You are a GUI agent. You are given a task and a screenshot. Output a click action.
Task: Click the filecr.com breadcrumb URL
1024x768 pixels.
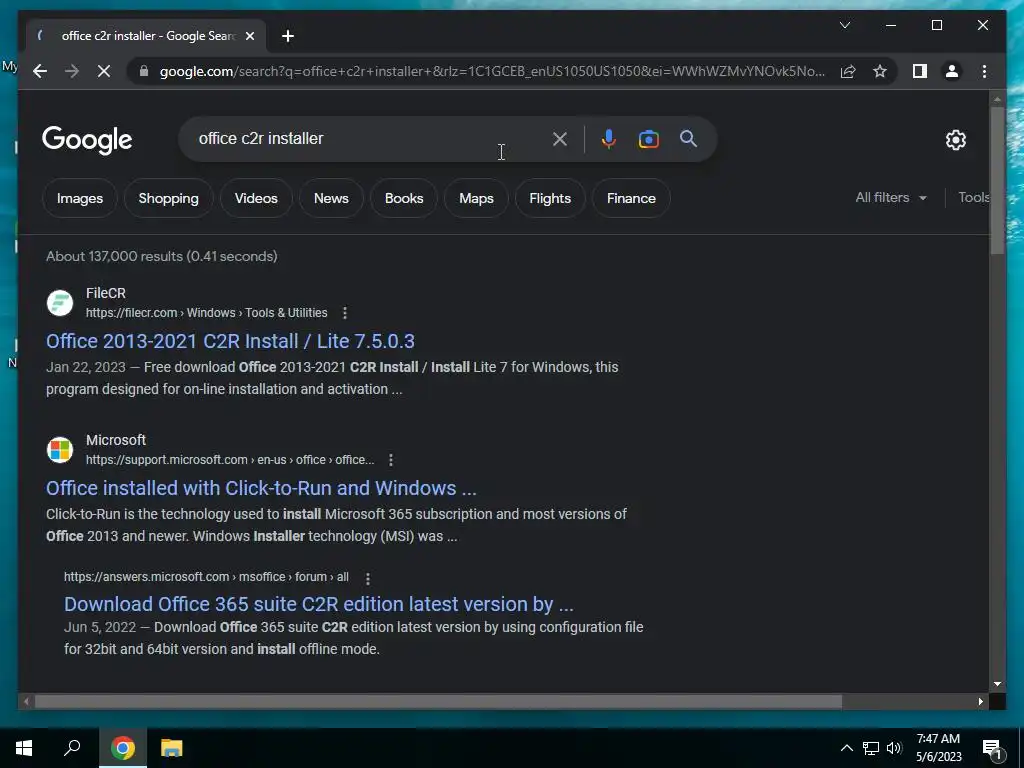pyautogui.click(x=206, y=313)
